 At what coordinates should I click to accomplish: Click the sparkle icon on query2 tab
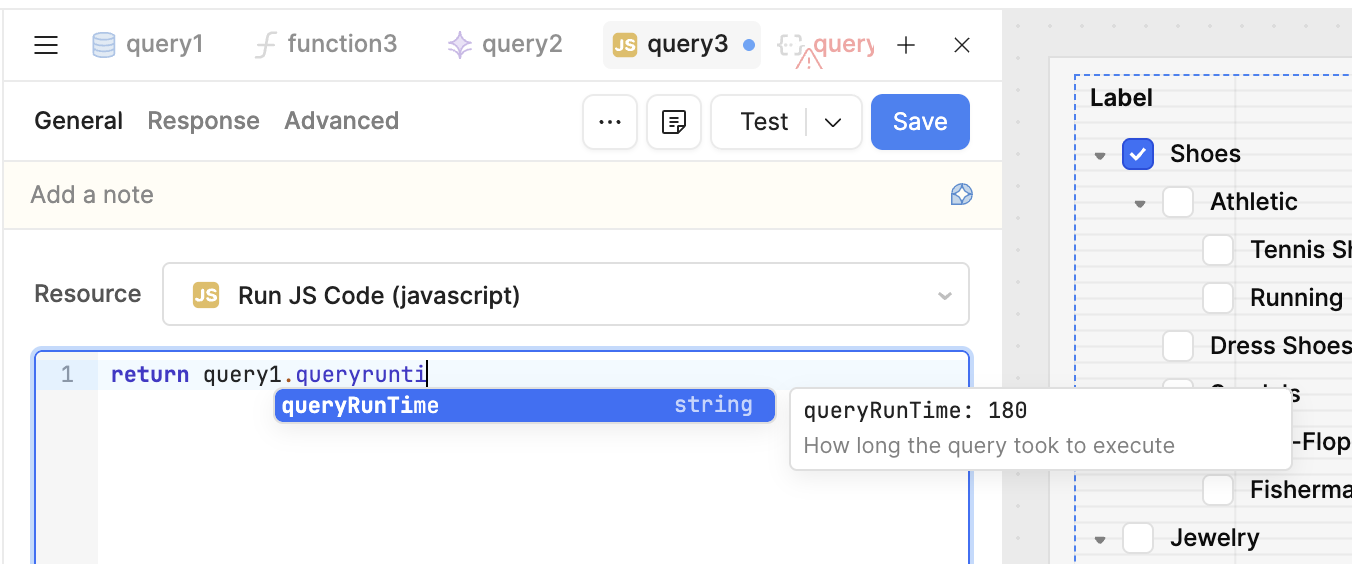pos(459,45)
